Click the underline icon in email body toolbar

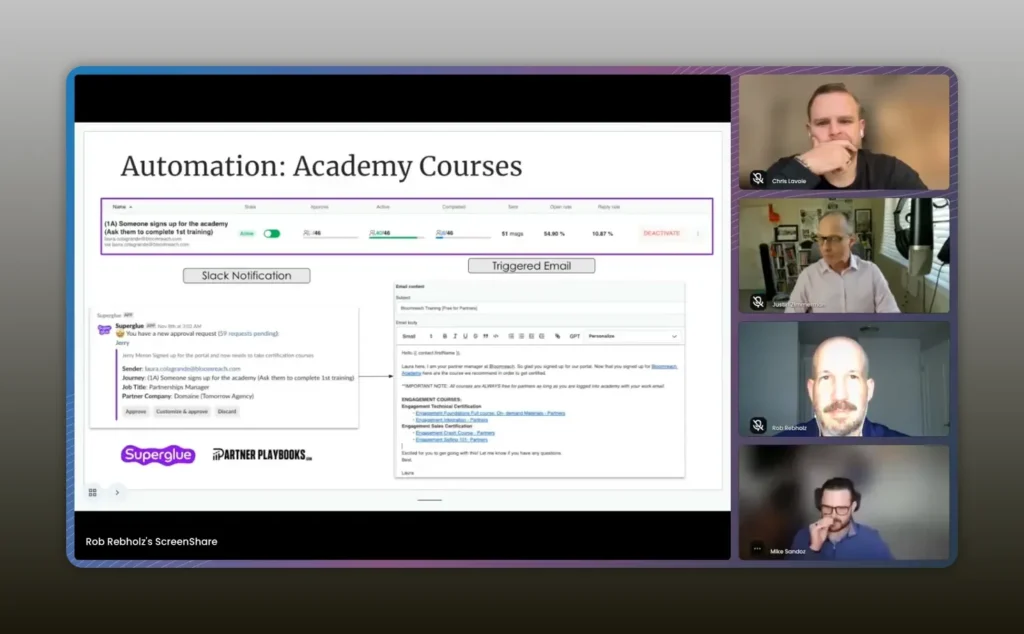click(x=465, y=336)
